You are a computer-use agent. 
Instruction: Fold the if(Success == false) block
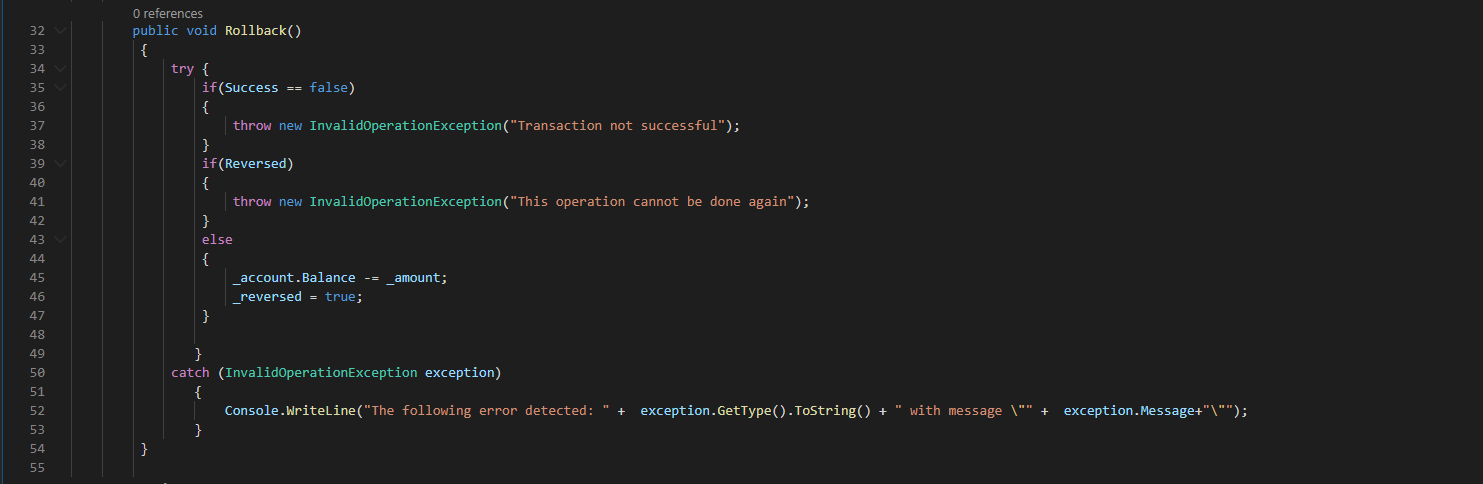pyautogui.click(x=60, y=87)
